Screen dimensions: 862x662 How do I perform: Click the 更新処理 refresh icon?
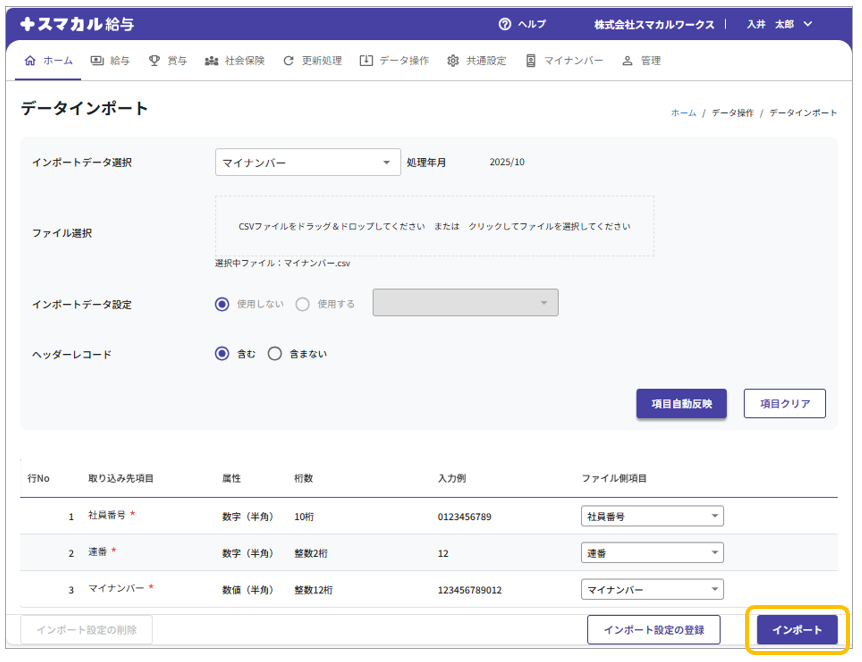289,61
